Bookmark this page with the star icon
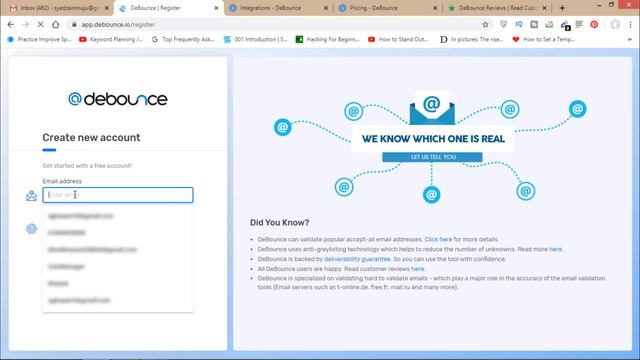 point(485,24)
